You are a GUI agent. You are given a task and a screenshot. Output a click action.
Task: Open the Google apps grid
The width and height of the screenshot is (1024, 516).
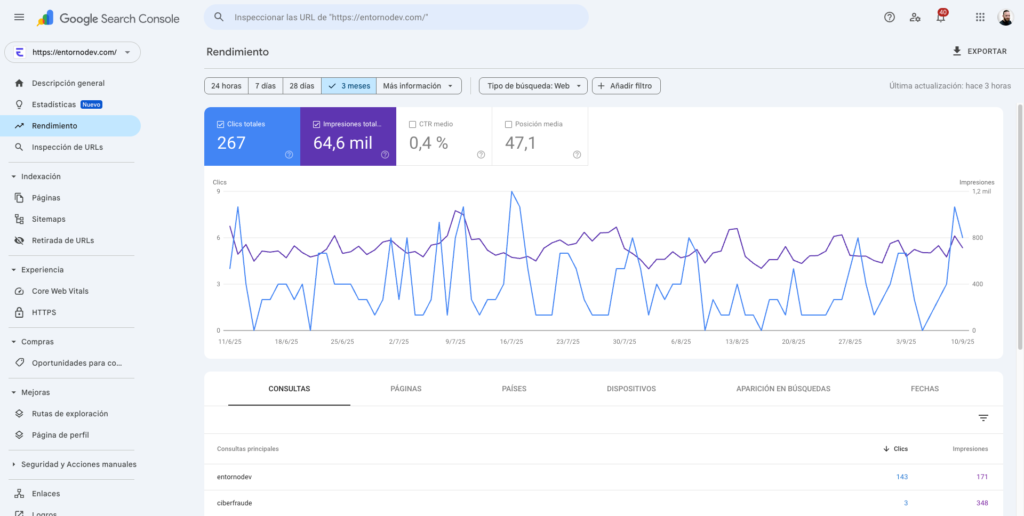click(979, 17)
